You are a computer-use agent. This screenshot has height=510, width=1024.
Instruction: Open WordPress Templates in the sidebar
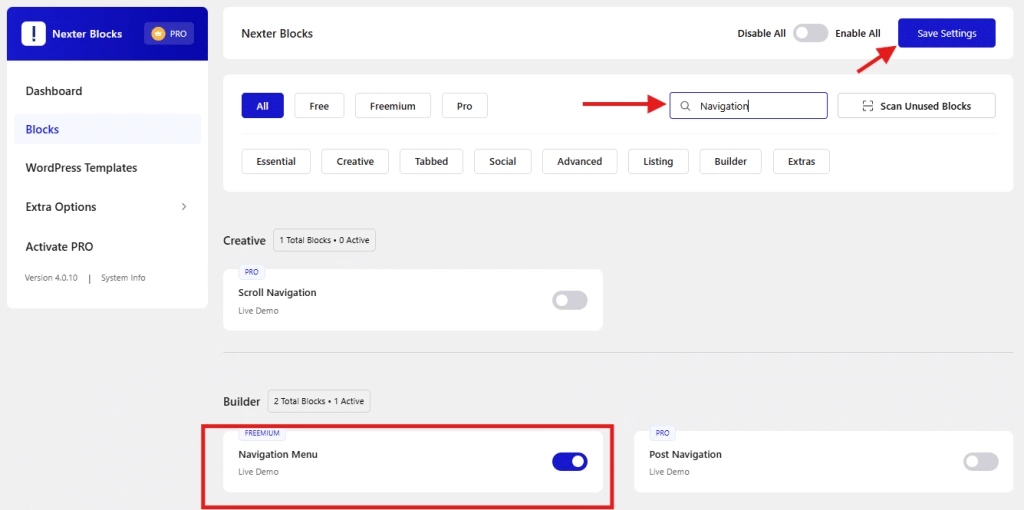click(x=81, y=168)
